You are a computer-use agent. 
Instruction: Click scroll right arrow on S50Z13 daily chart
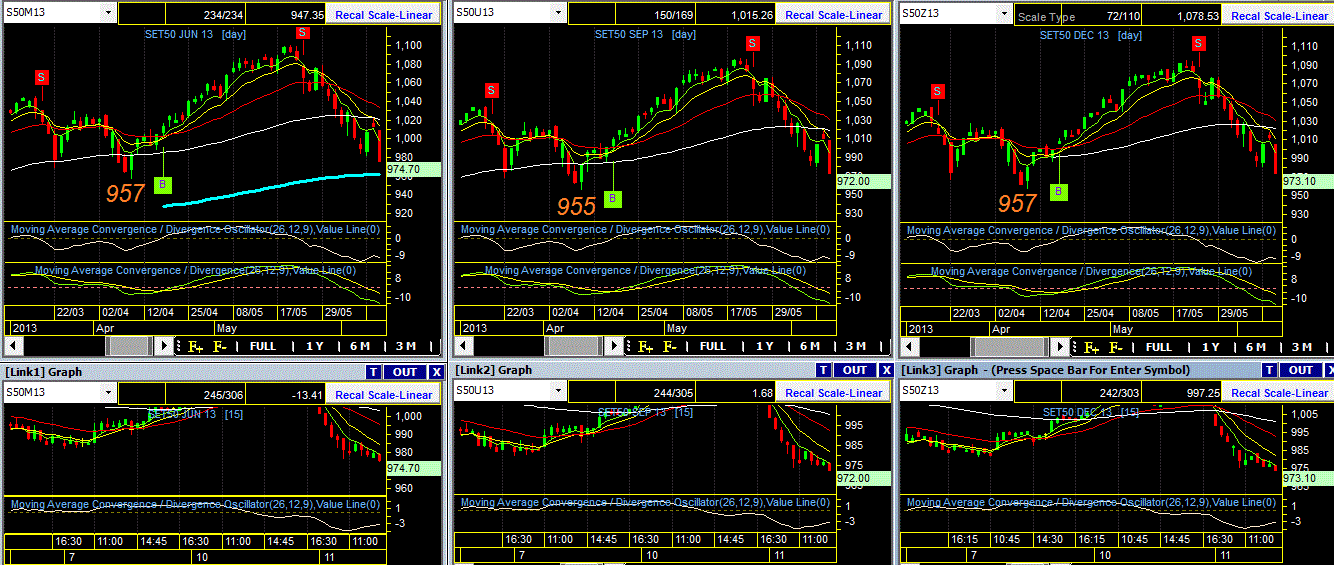coord(1060,346)
